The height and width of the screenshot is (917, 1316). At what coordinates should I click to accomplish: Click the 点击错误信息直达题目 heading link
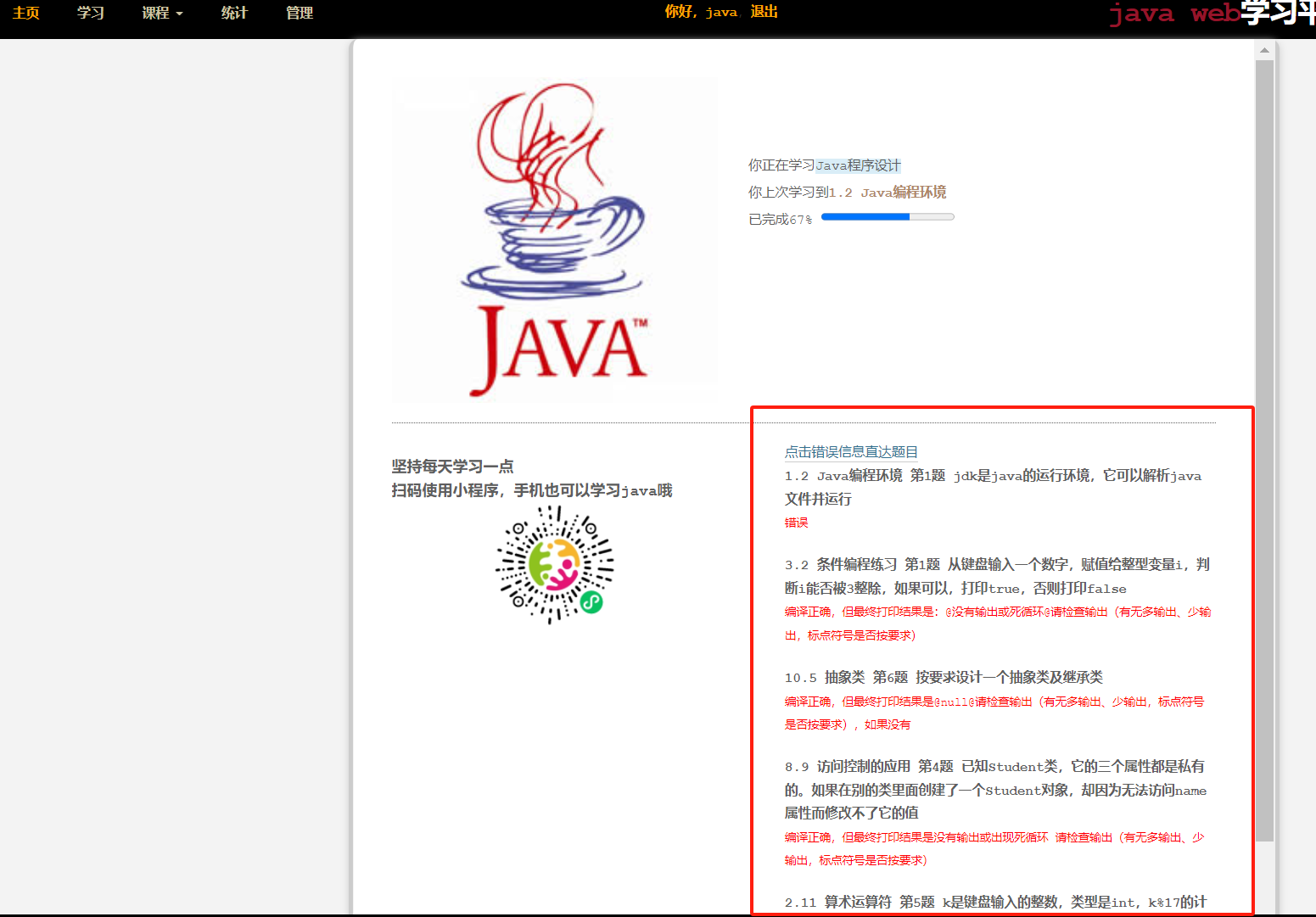point(851,452)
